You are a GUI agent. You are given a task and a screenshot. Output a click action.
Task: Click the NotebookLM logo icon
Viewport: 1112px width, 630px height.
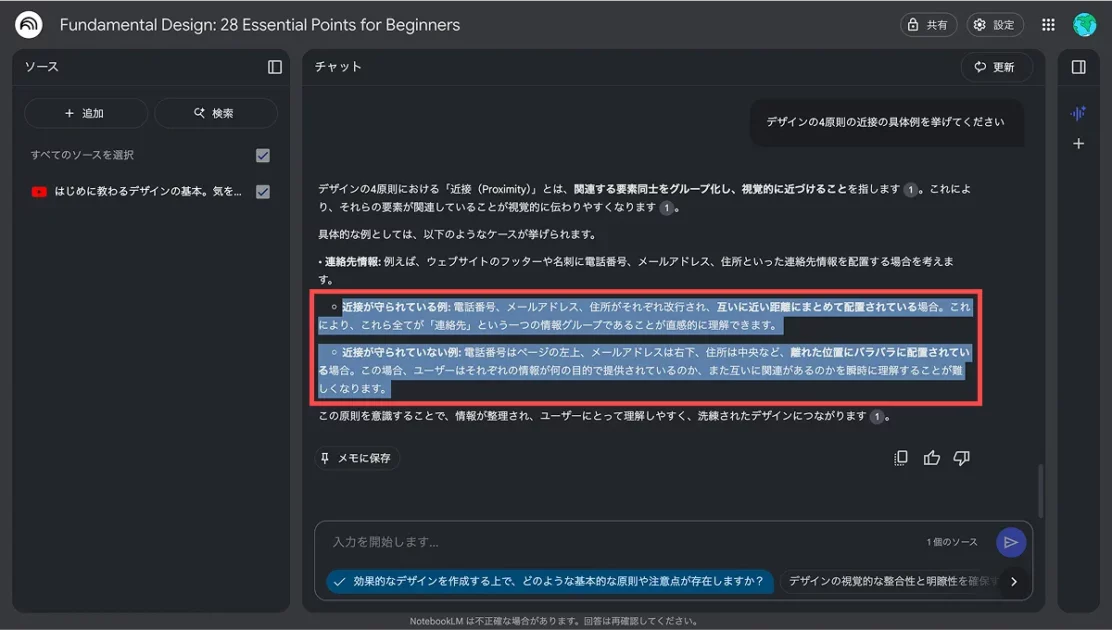tap(28, 25)
